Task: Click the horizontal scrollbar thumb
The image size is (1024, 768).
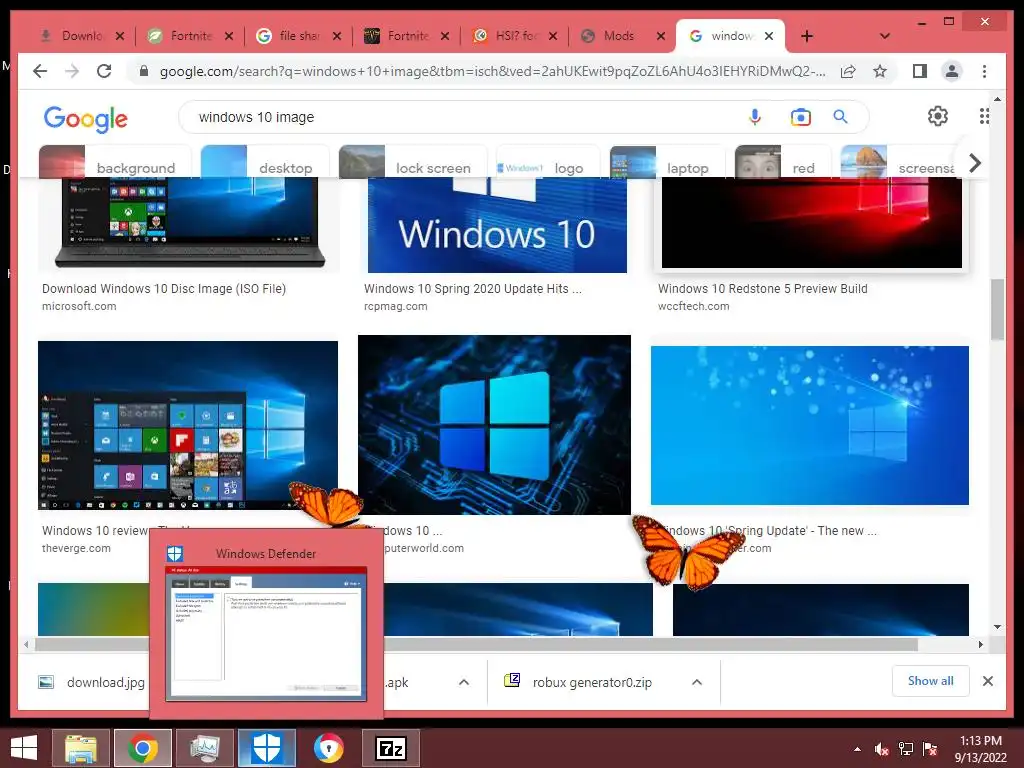Action: [476, 645]
